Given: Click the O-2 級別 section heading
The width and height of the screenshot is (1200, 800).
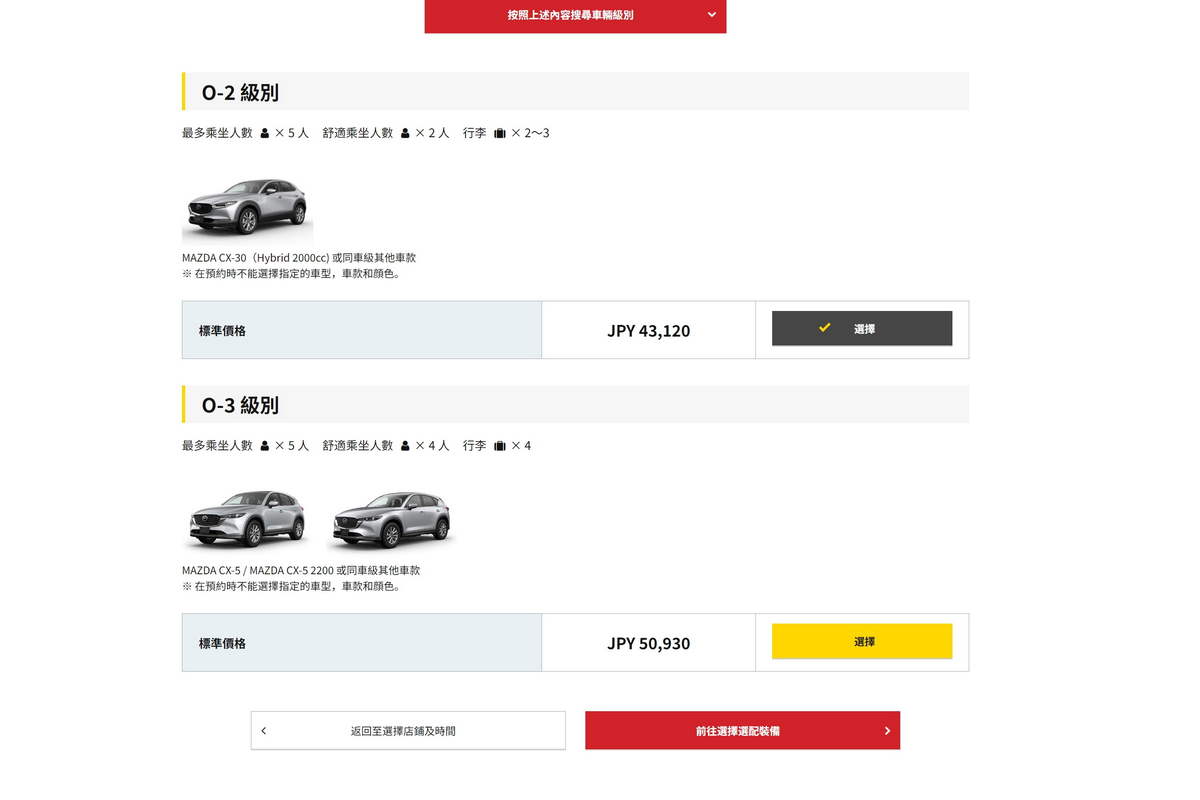Looking at the screenshot, I should 240,93.
